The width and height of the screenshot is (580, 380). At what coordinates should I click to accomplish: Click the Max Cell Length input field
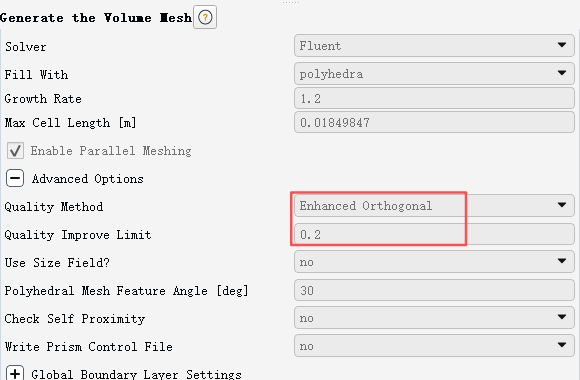pyautogui.click(x=434, y=122)
